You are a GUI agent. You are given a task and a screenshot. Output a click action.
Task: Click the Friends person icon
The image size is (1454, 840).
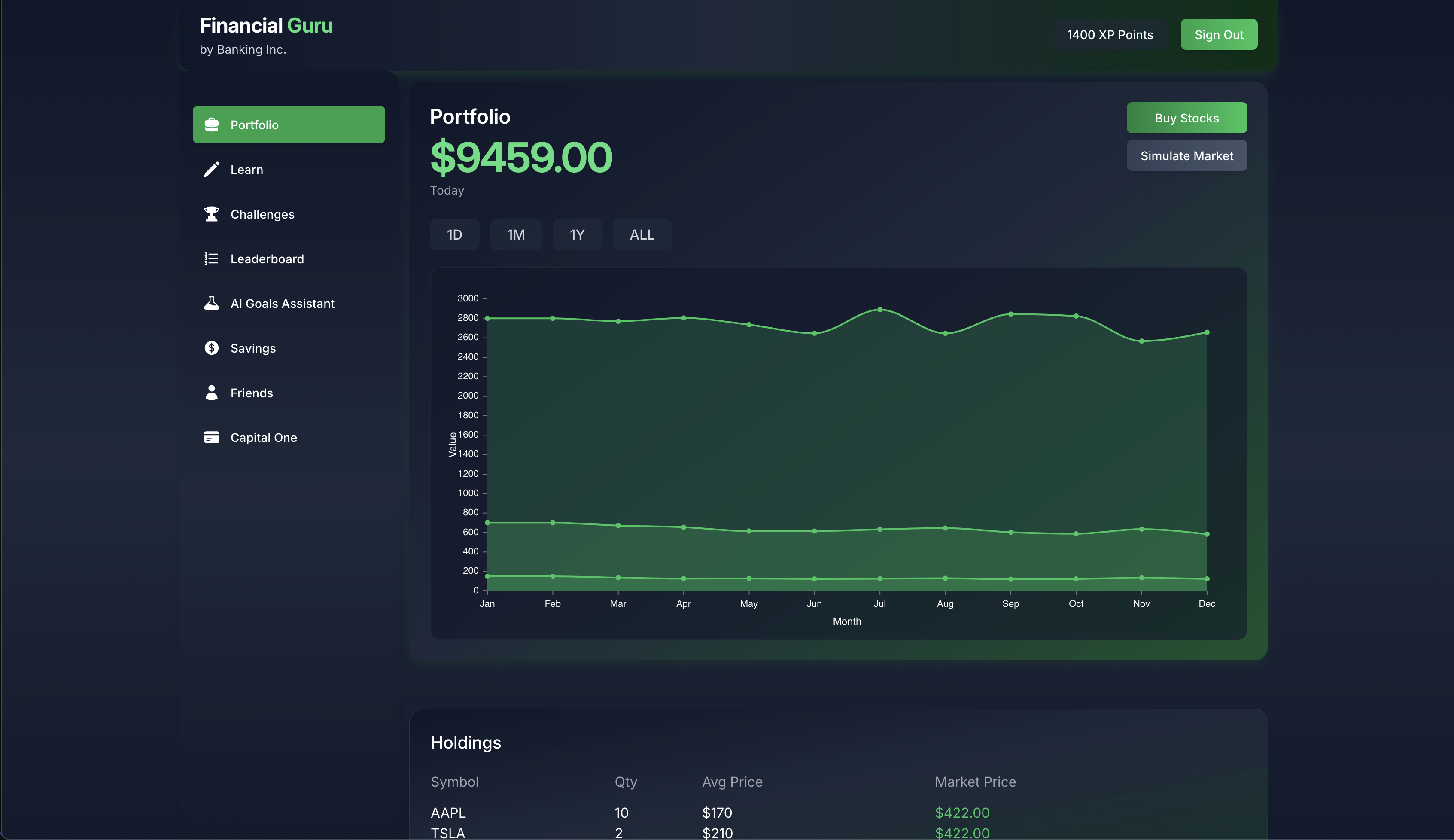212,393
